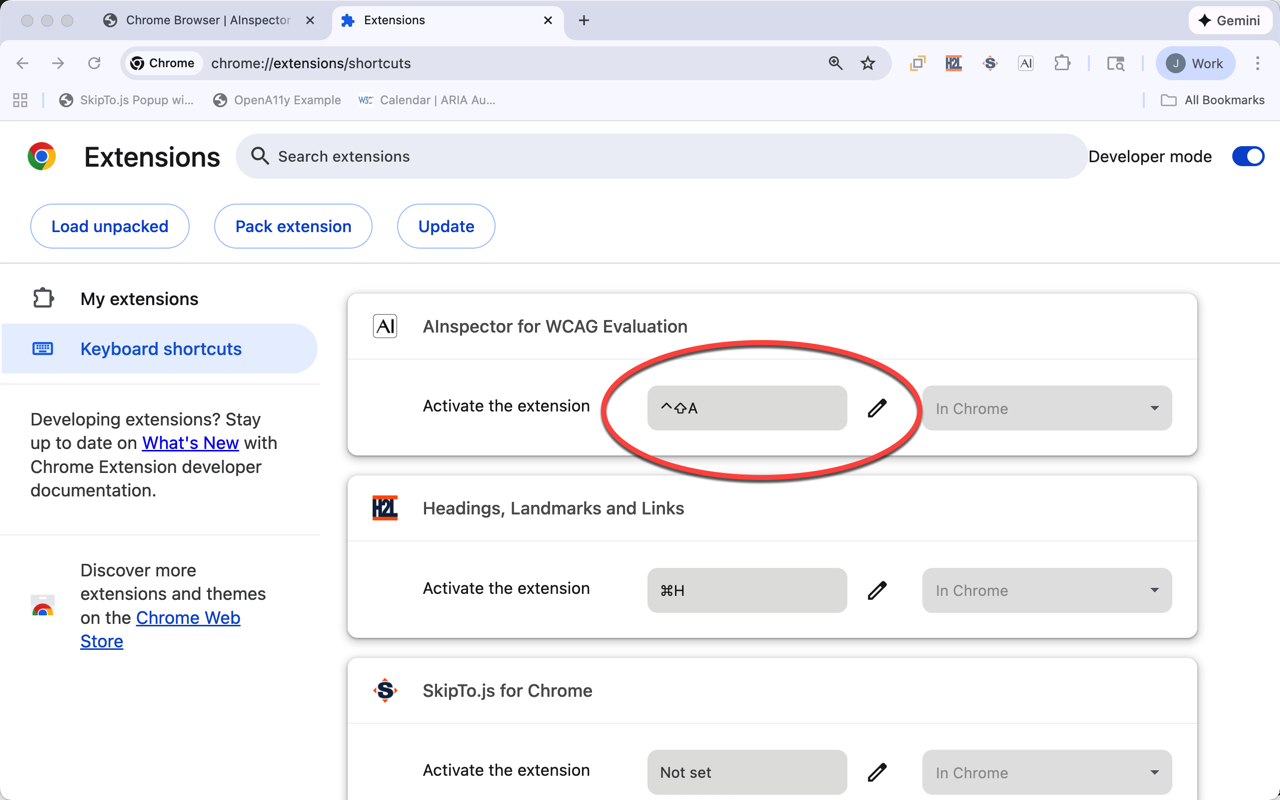
Task: Click the Pack extension button
Action: tap(293, 226)
